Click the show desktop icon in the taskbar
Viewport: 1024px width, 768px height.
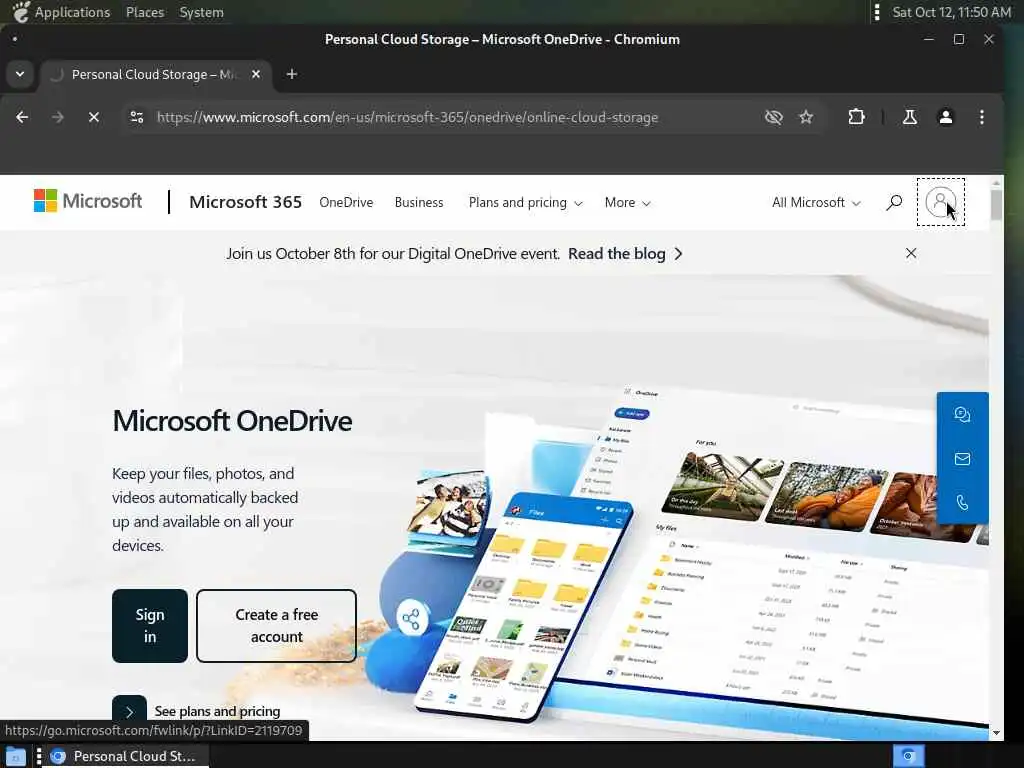click(15, 756)
